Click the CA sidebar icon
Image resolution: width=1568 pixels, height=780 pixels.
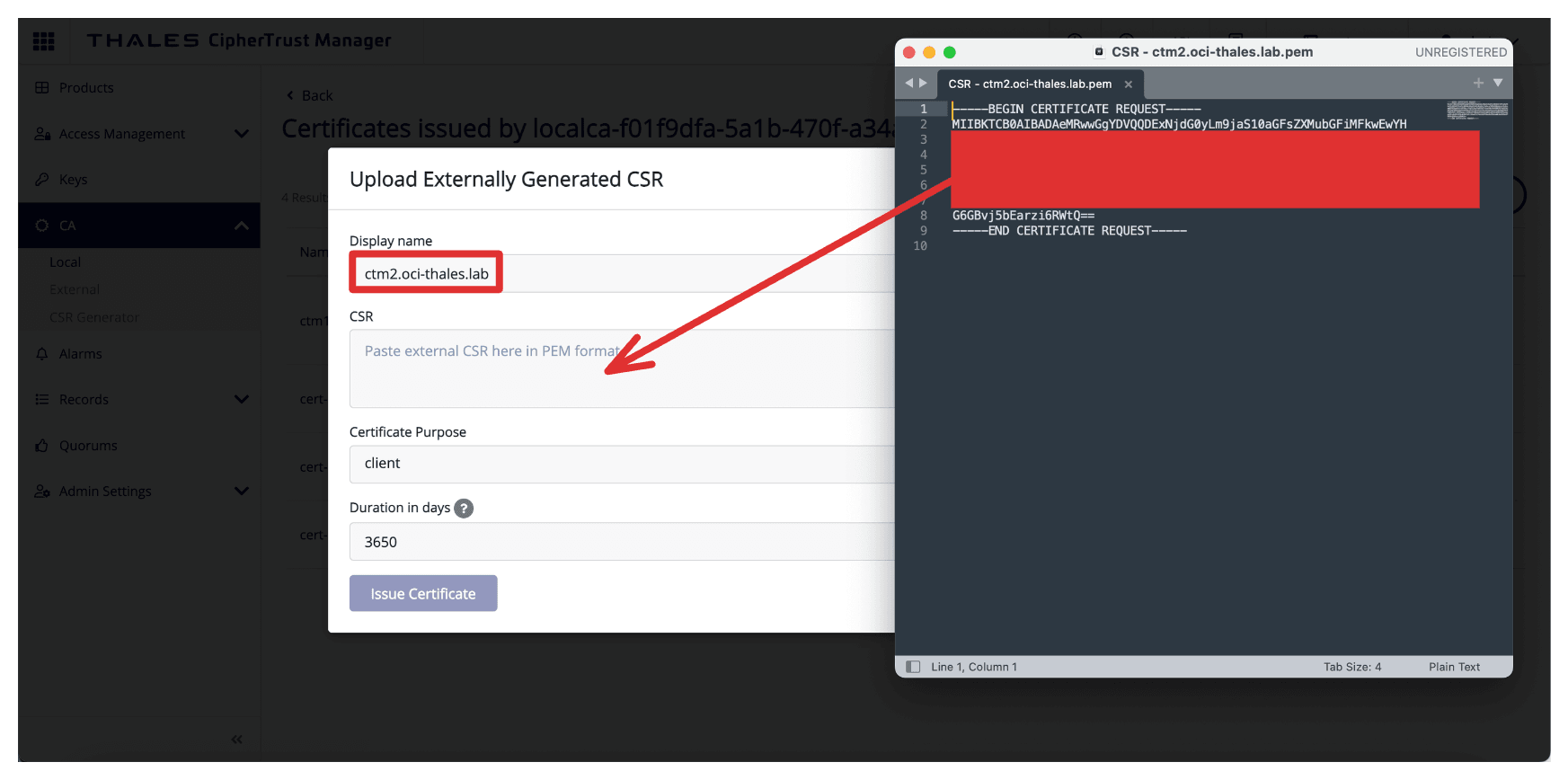[x=42, y=225]
